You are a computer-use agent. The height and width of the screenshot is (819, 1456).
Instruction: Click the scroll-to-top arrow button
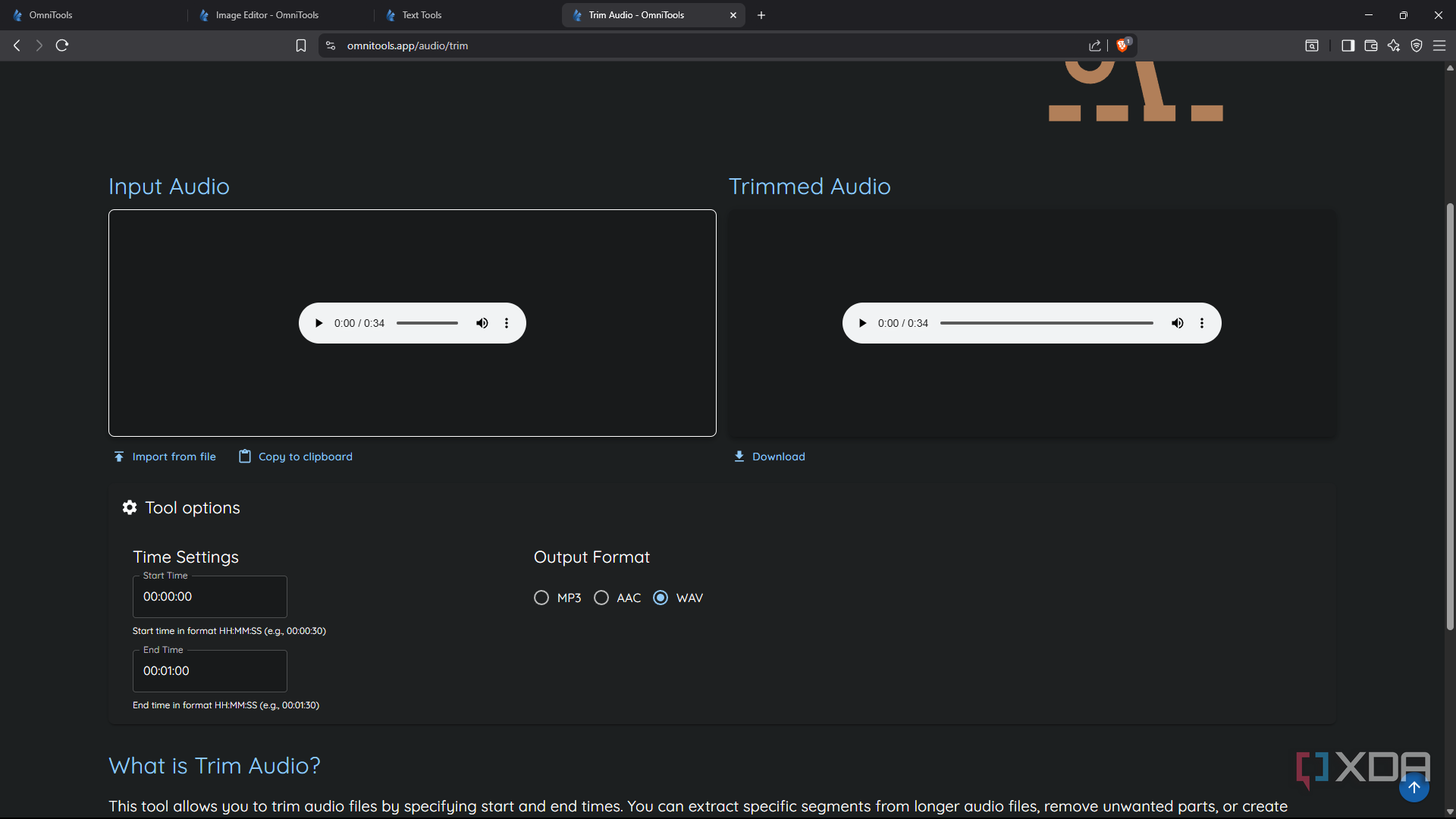point(1414,787)
